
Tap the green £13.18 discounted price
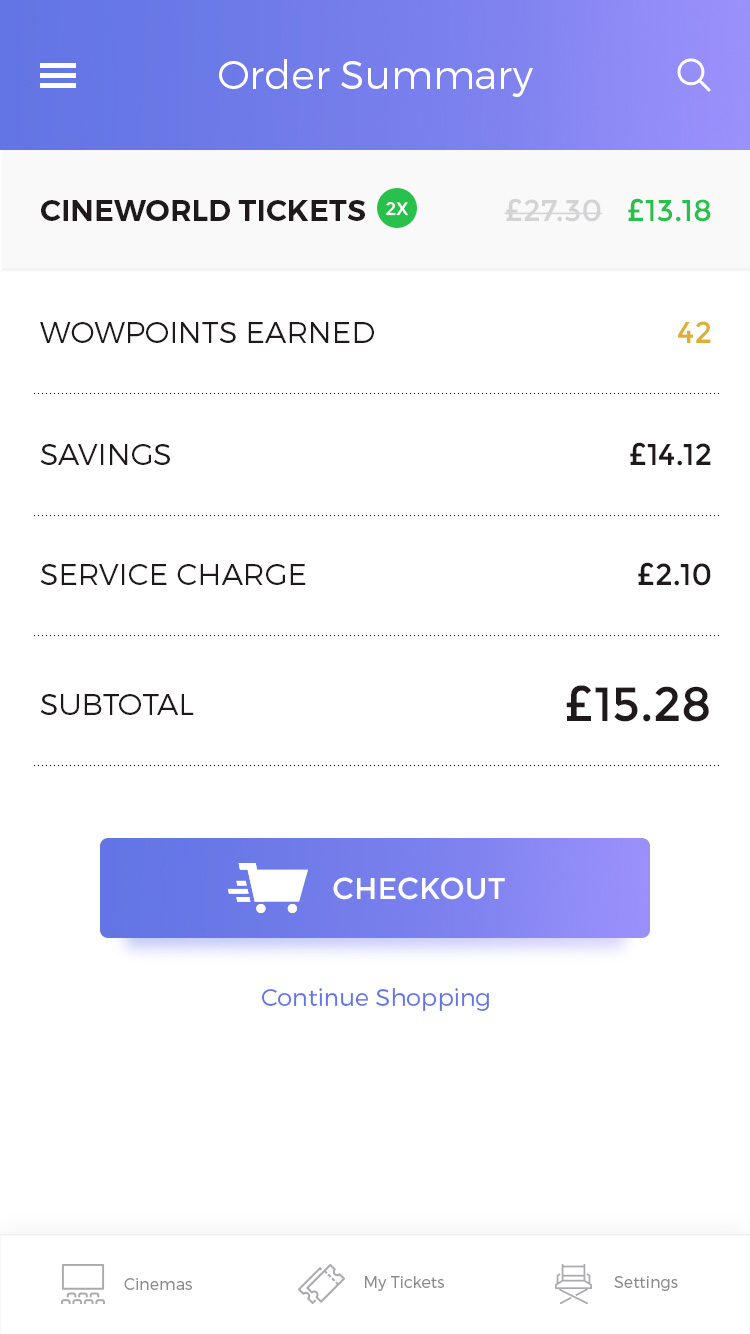click(x=669, y=211)
